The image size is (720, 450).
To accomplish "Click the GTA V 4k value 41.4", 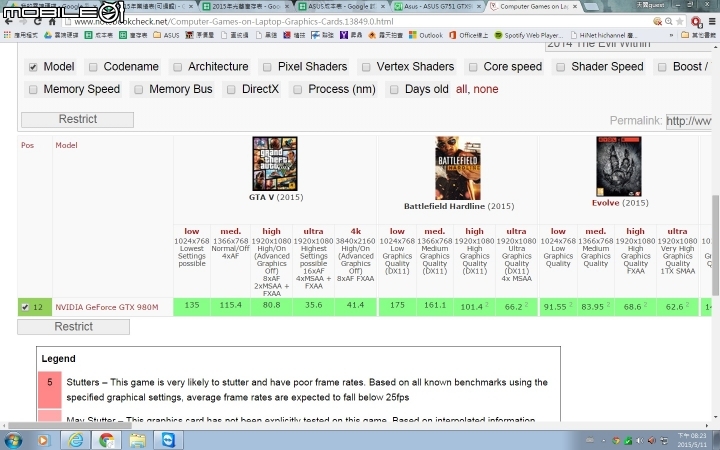I will [x=355, y=305].
